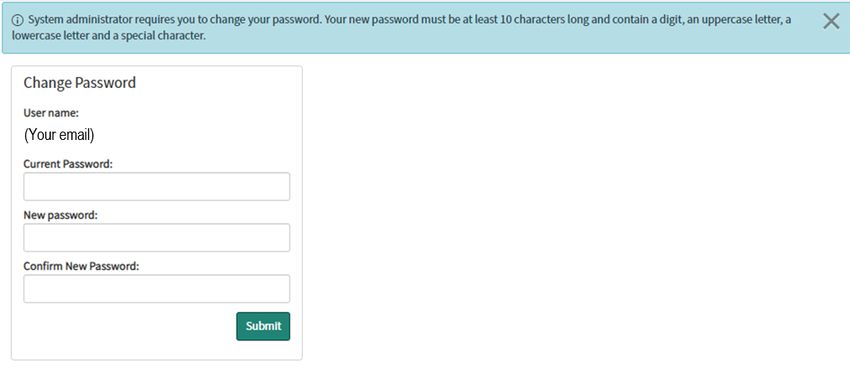Click the word "Submit" on the green button
This screenshot has width=850, height=373.
tap(263, 326)
